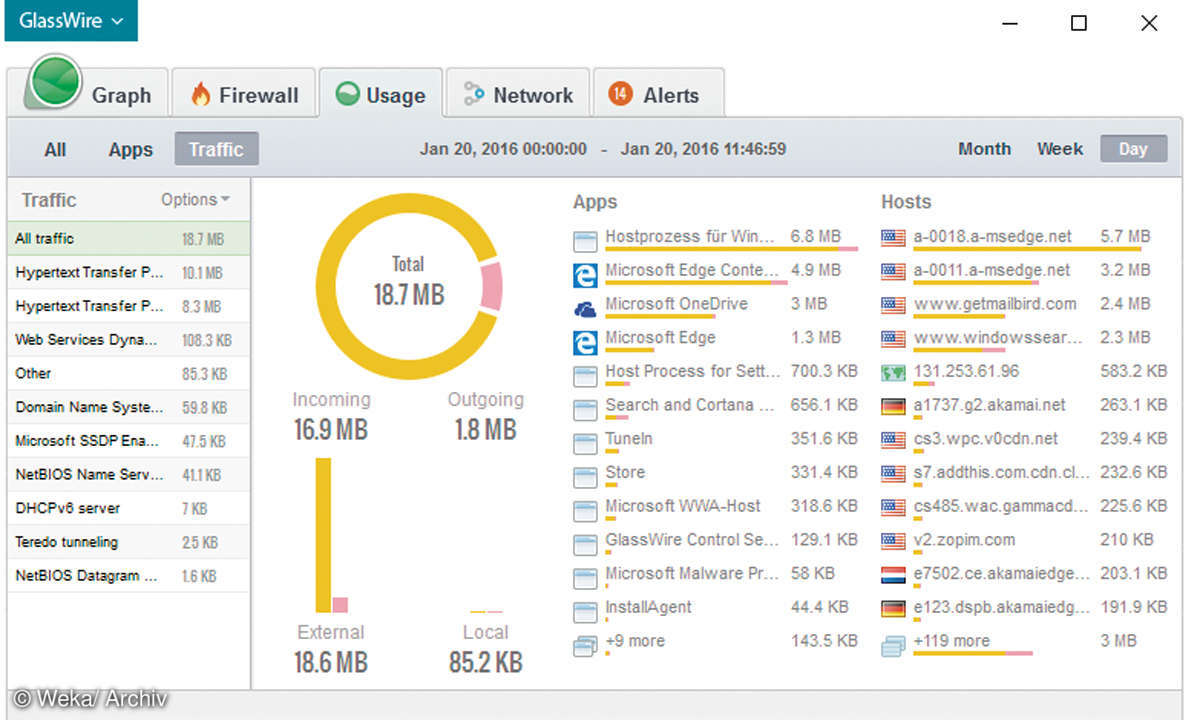Open the Microsoft OneDrive app entry
1200x720 pixels.
(676, 304)
